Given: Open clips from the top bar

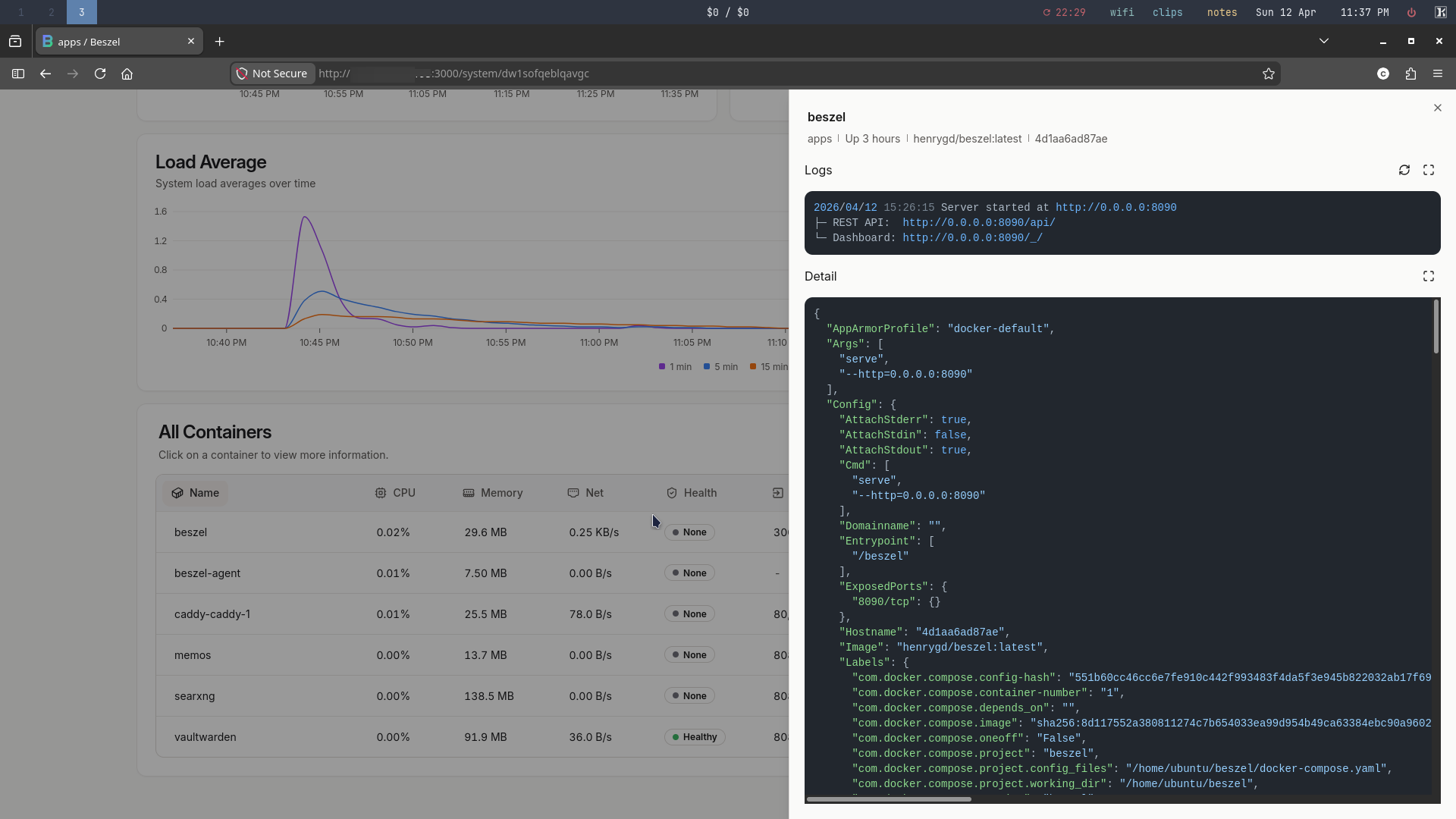Looking at the screenshot, I should tap(1167, 12).
